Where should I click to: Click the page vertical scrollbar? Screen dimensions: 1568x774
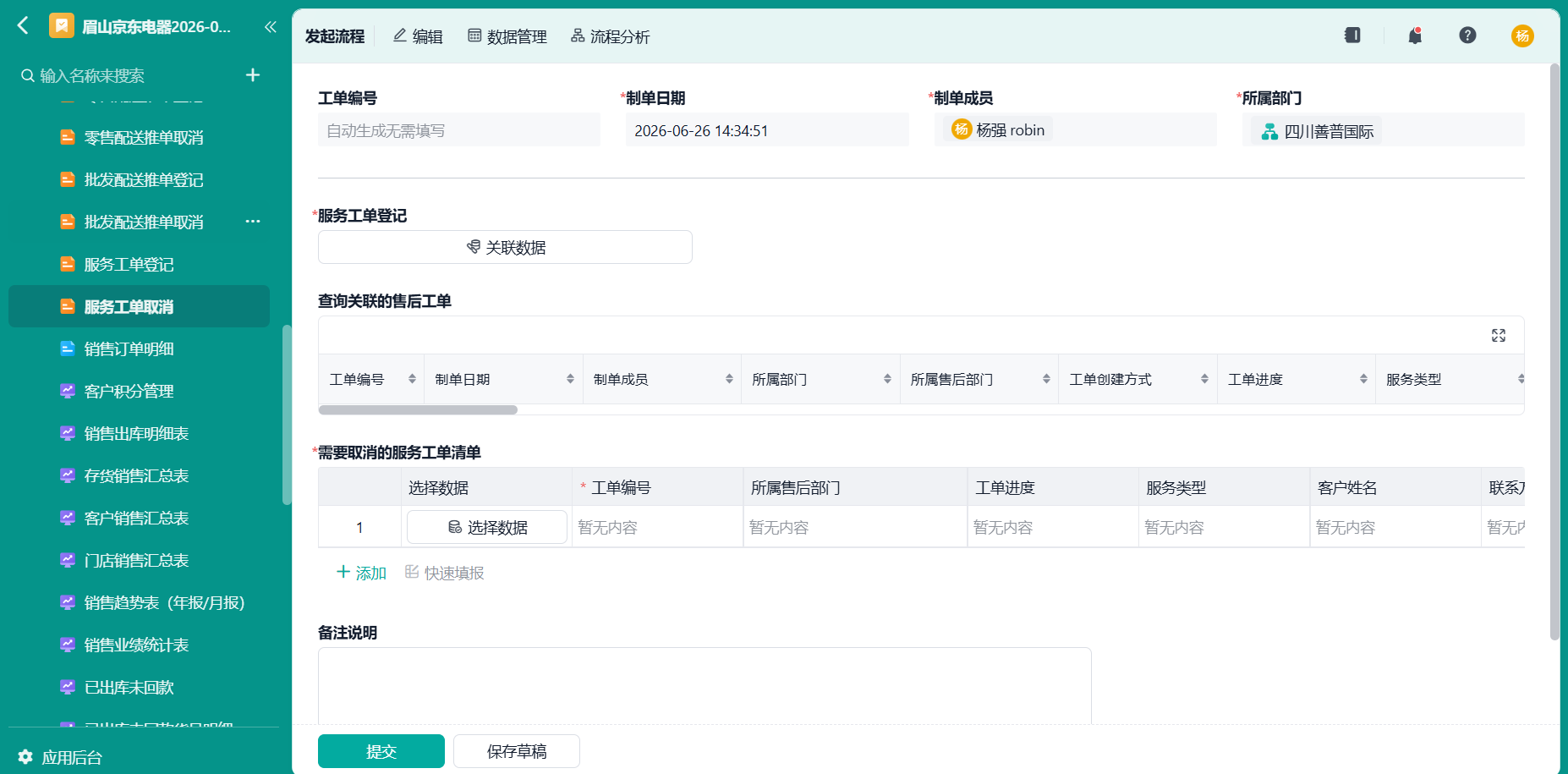(1554, 352)
